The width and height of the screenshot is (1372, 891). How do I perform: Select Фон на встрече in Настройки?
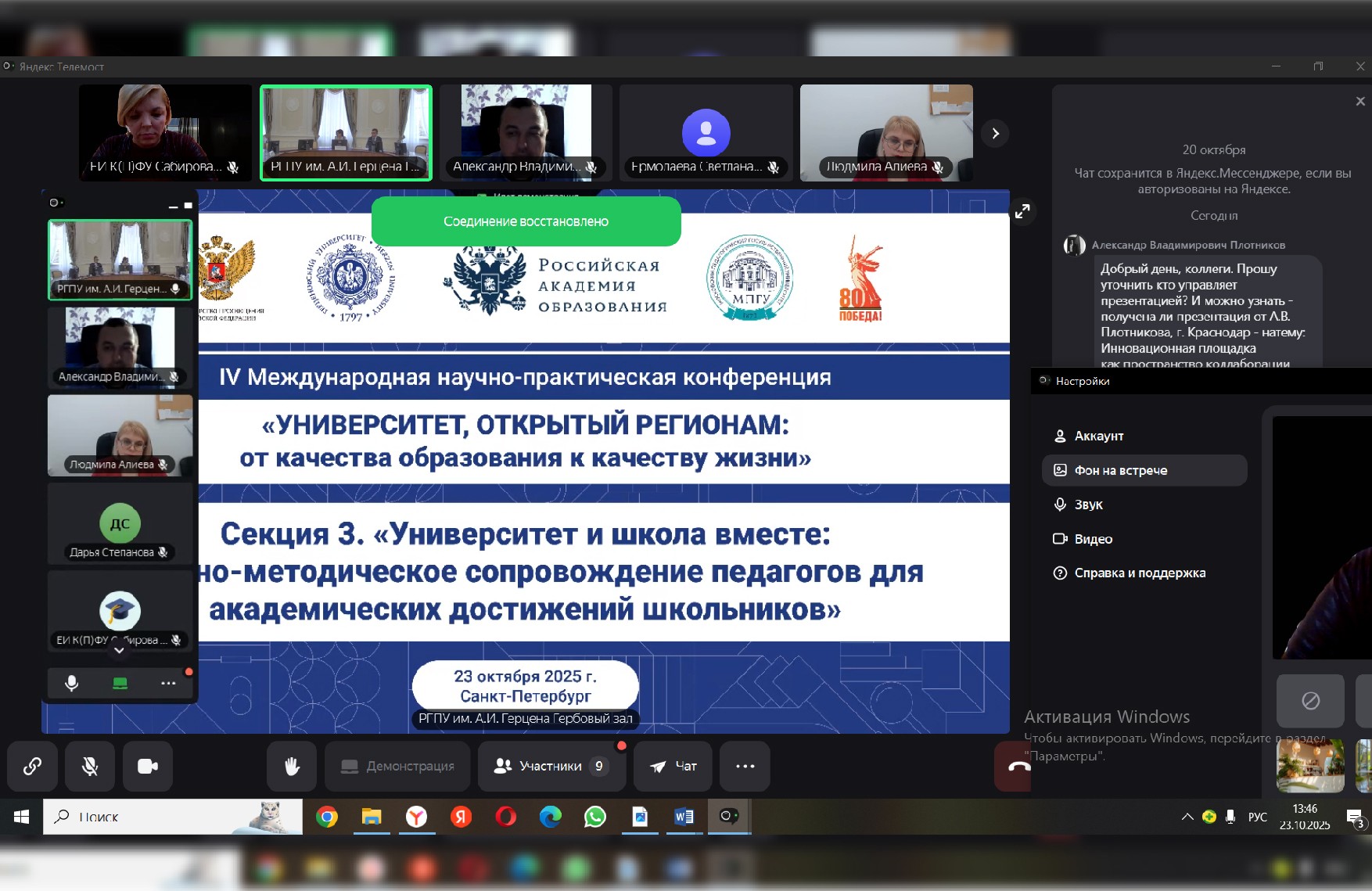(1122, 470)
